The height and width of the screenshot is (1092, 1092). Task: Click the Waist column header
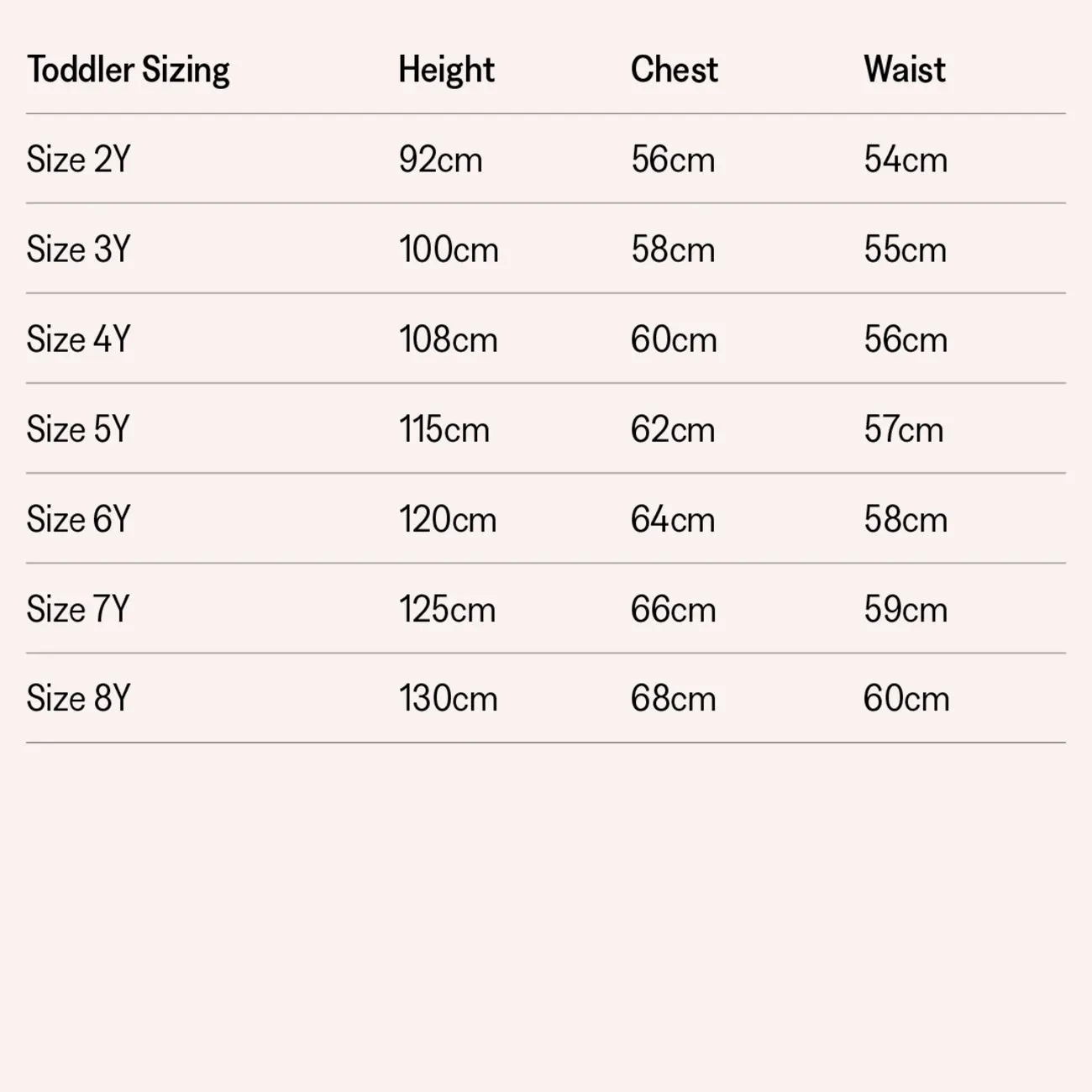904,70
